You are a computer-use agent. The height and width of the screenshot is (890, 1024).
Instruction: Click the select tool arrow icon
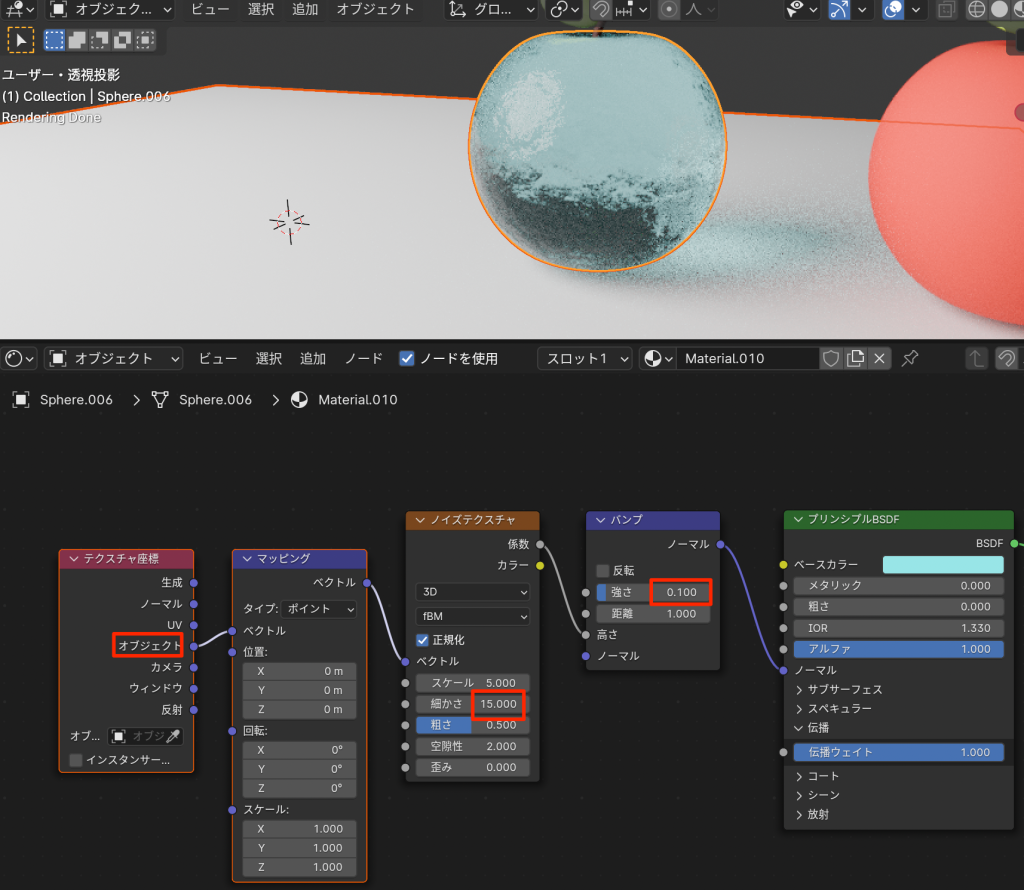pos(21,41)
